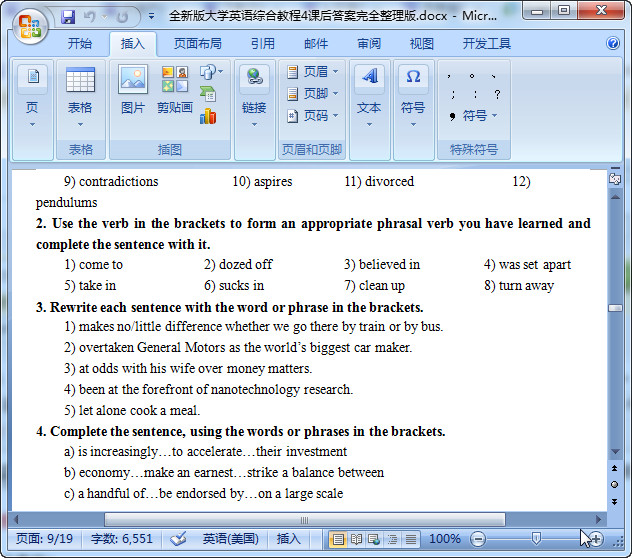Toggle the ruler display button
Viewport: 632px width, 558px height.
coord(615,179)
